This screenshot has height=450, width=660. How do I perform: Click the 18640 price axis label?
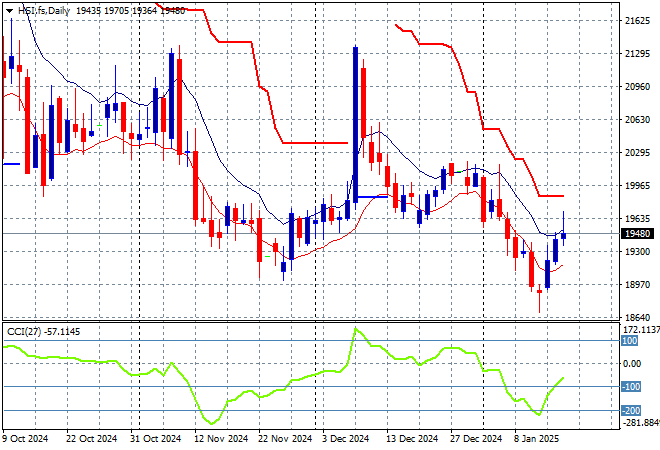coord(636,318)
